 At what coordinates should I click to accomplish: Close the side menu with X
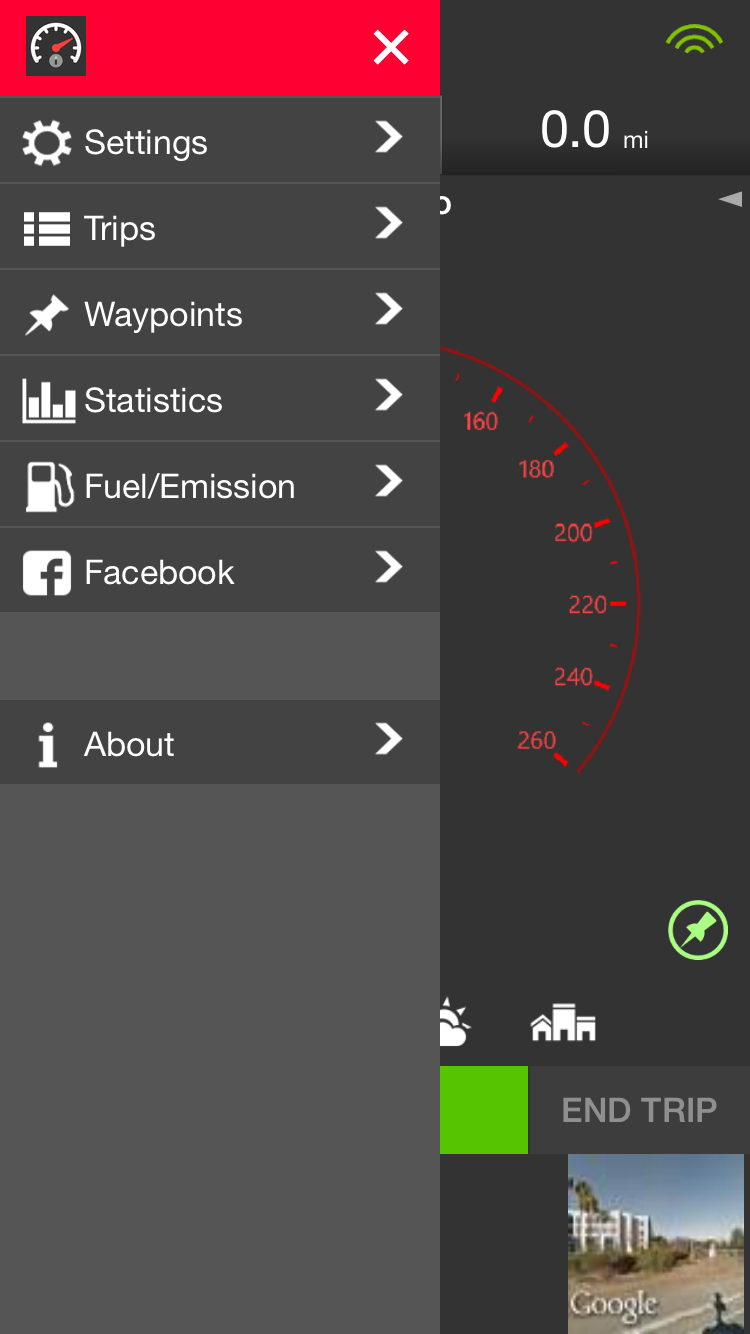click(x=390, y=47)
